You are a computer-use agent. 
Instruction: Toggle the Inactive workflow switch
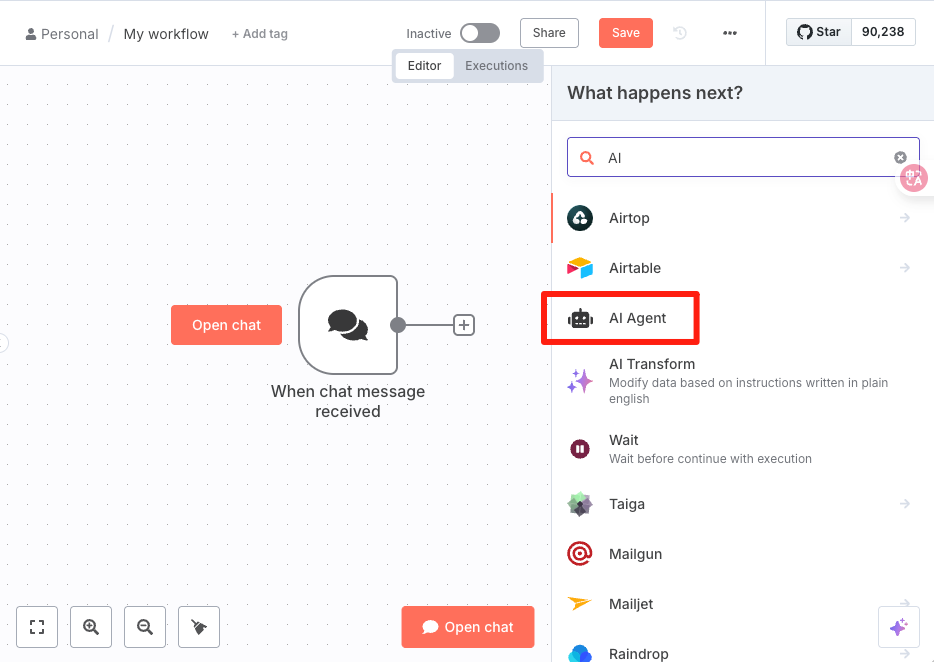pos(480,33)
